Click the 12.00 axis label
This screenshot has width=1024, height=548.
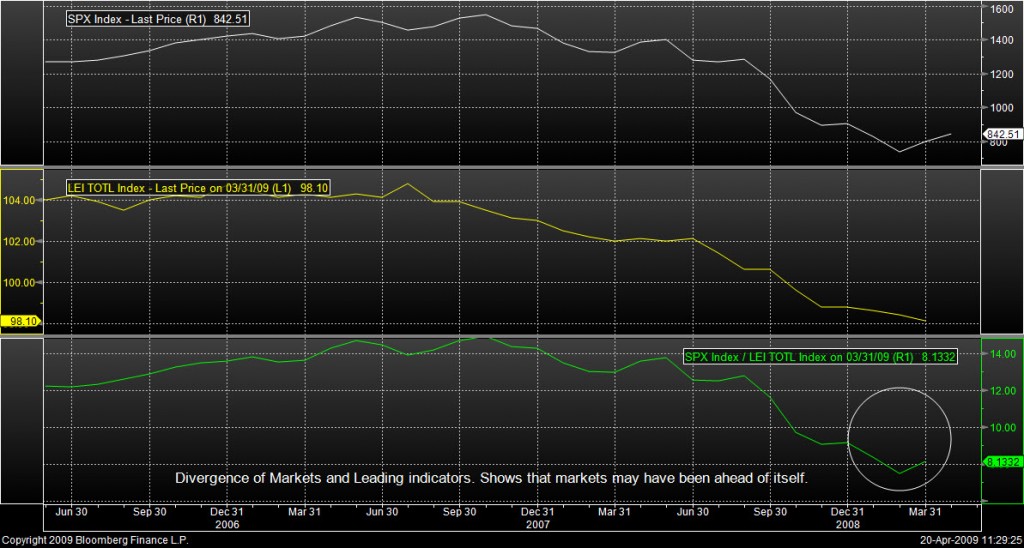click(x=1004, y=391)
